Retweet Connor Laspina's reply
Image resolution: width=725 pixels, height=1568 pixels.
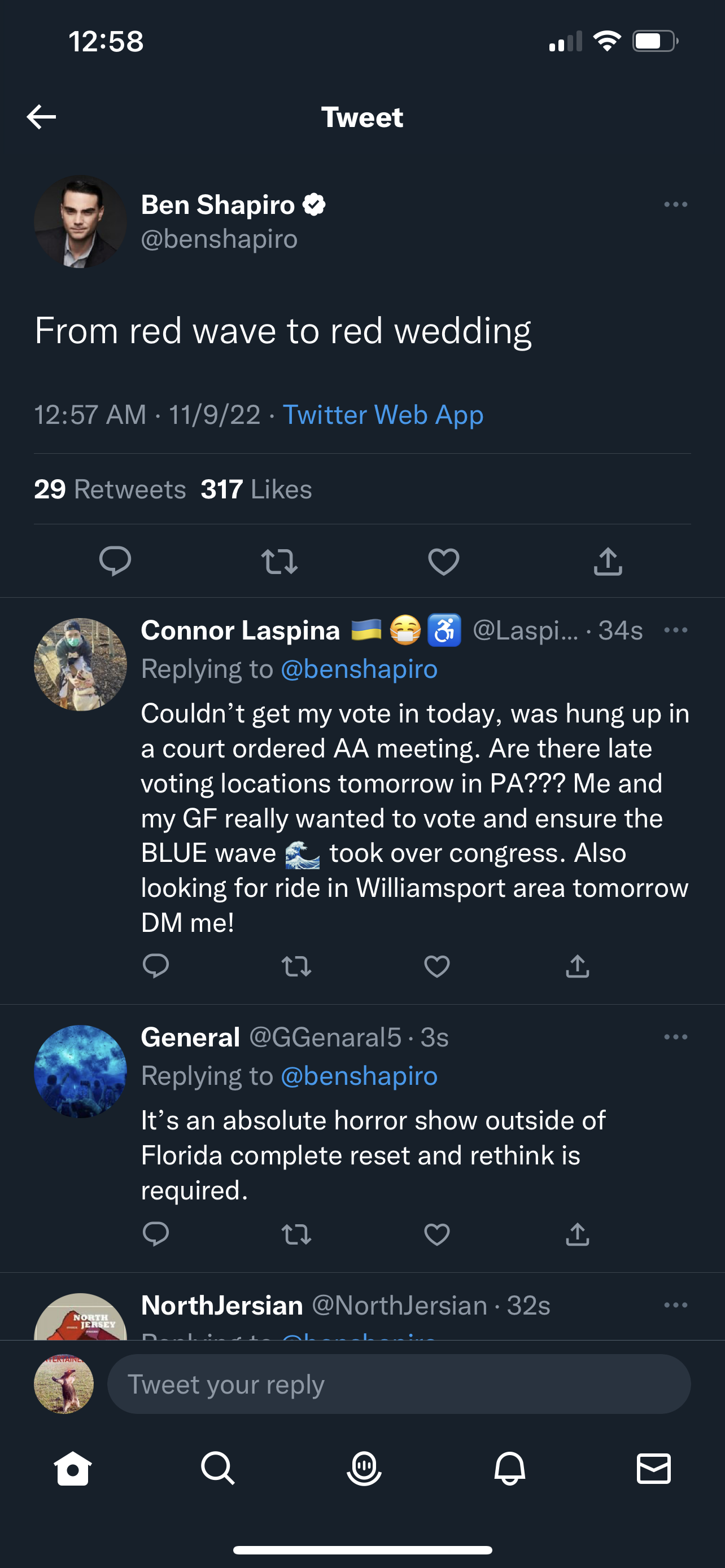click(x=296, y=966)
